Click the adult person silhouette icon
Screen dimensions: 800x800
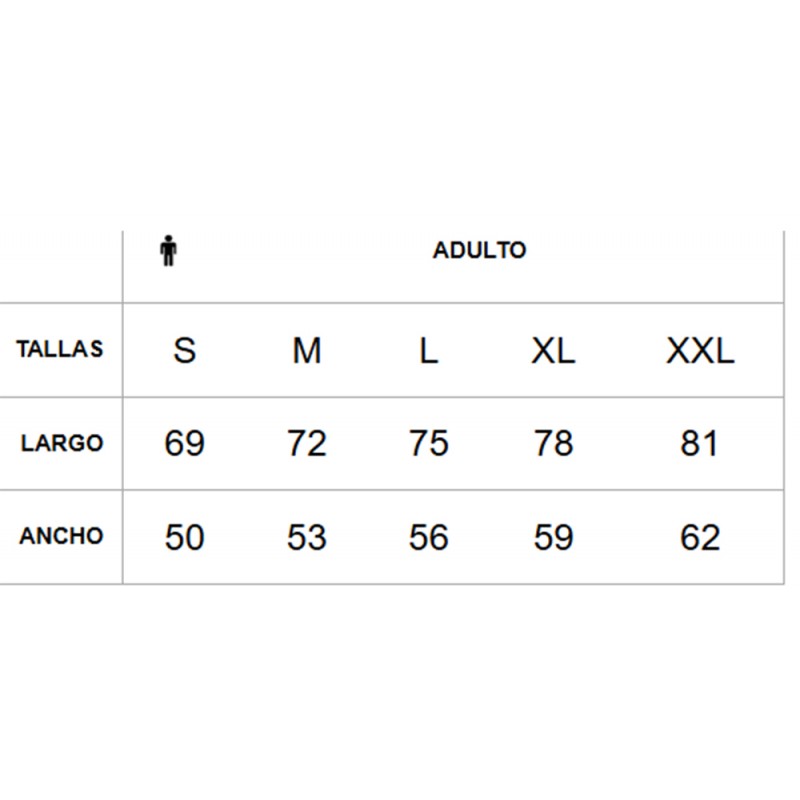click(168, 251)
